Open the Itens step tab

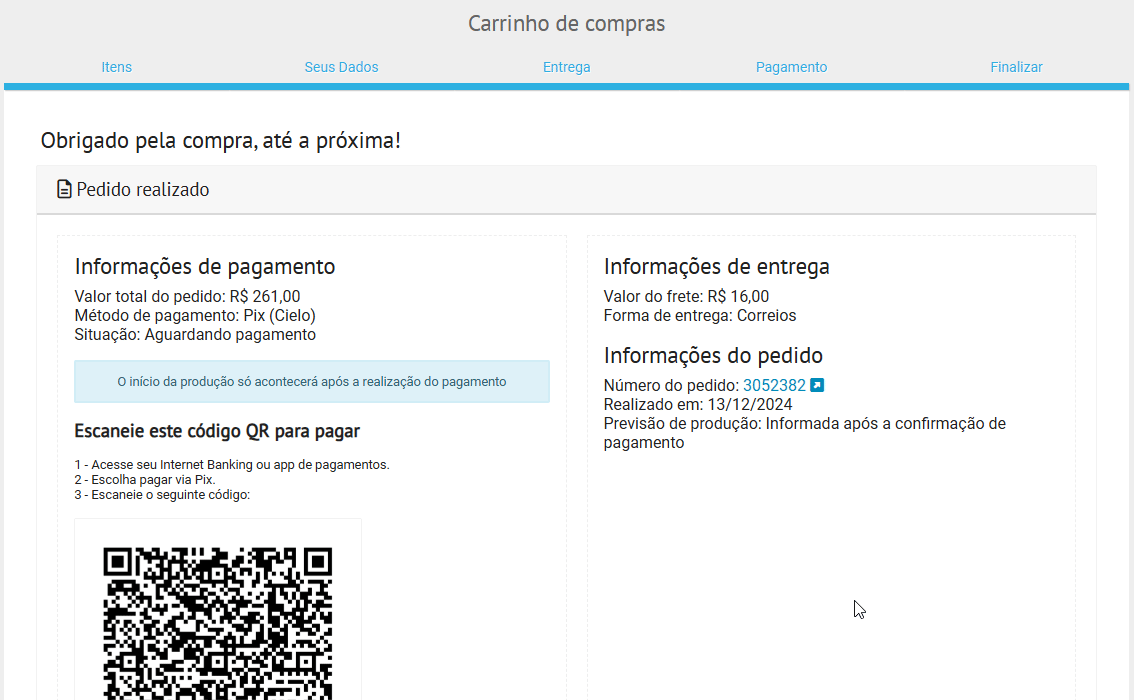116,67
